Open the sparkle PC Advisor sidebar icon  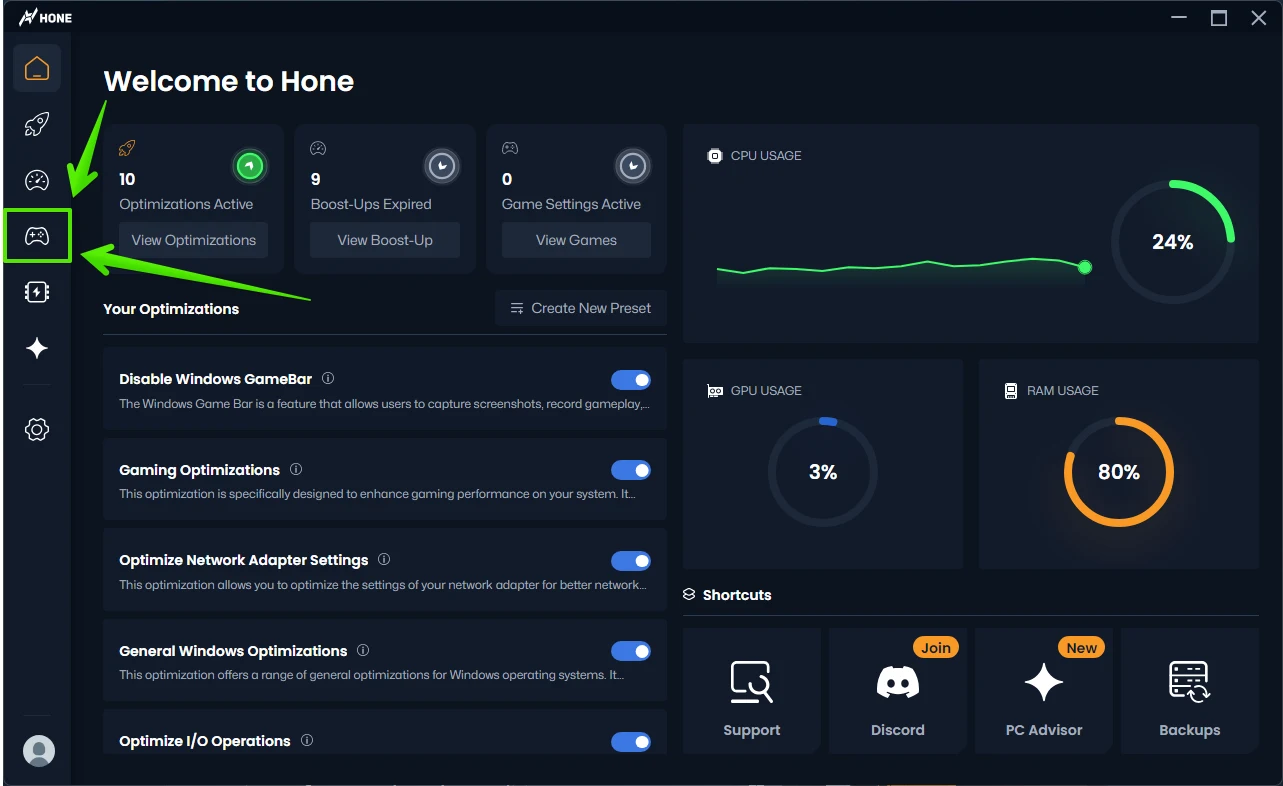coord(37,348)
